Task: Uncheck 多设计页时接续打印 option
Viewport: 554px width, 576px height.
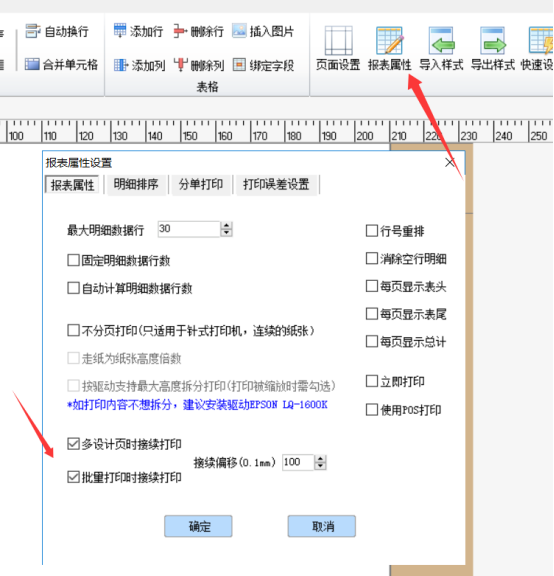Action: click(73, 444)
